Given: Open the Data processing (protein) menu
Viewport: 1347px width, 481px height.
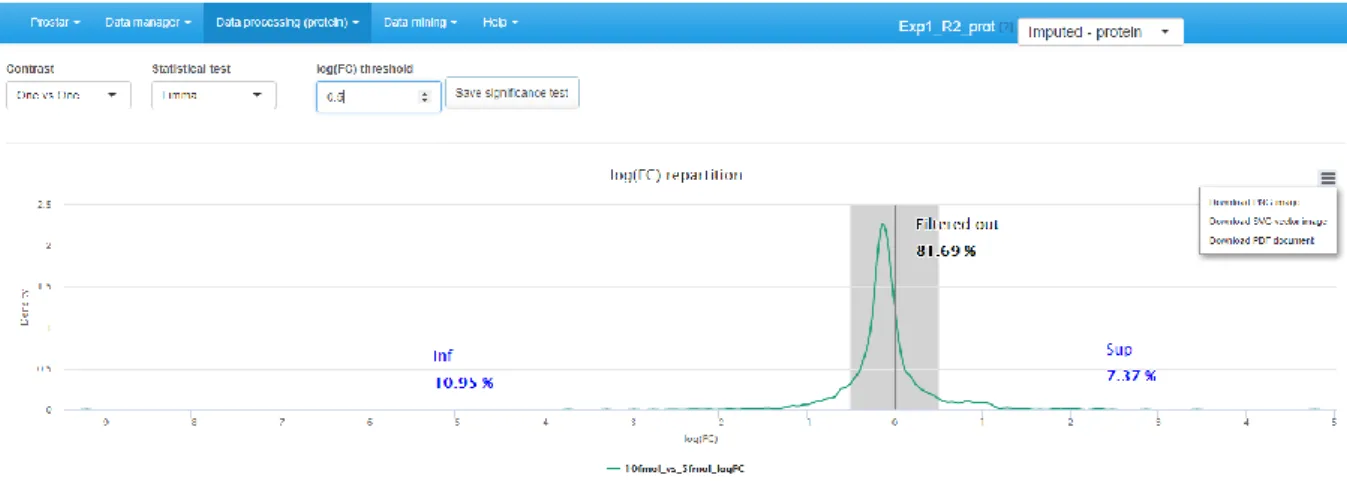Looking at the screenshot, I should (287, 21).
